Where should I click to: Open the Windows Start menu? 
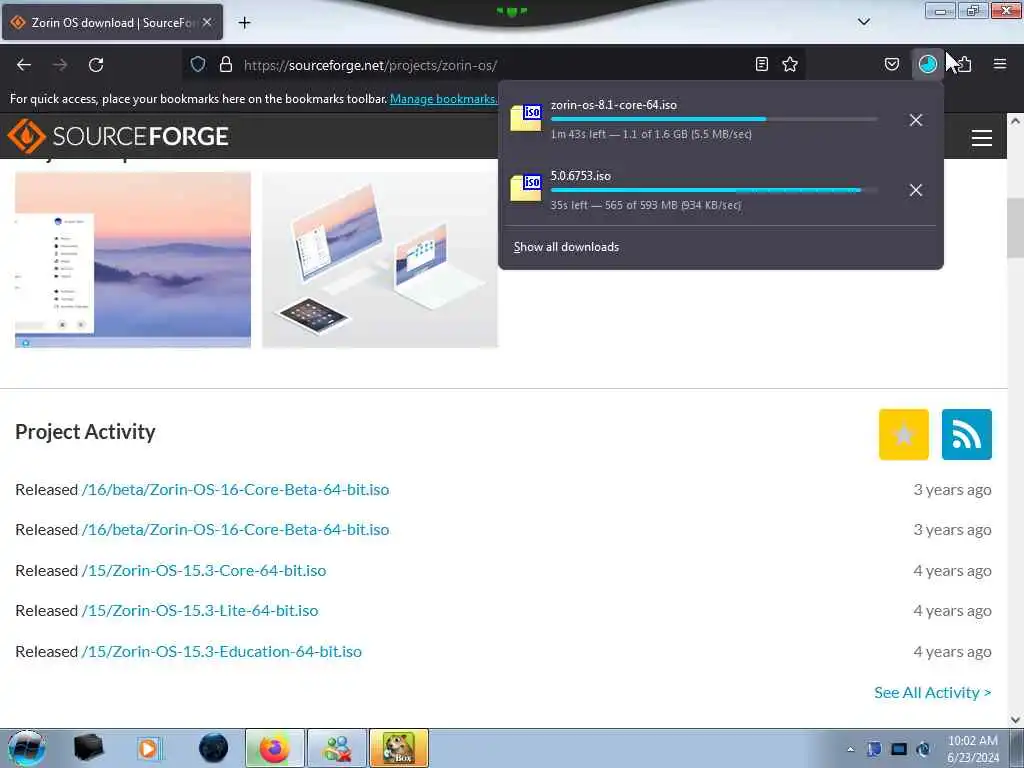(x=26, y=748)
